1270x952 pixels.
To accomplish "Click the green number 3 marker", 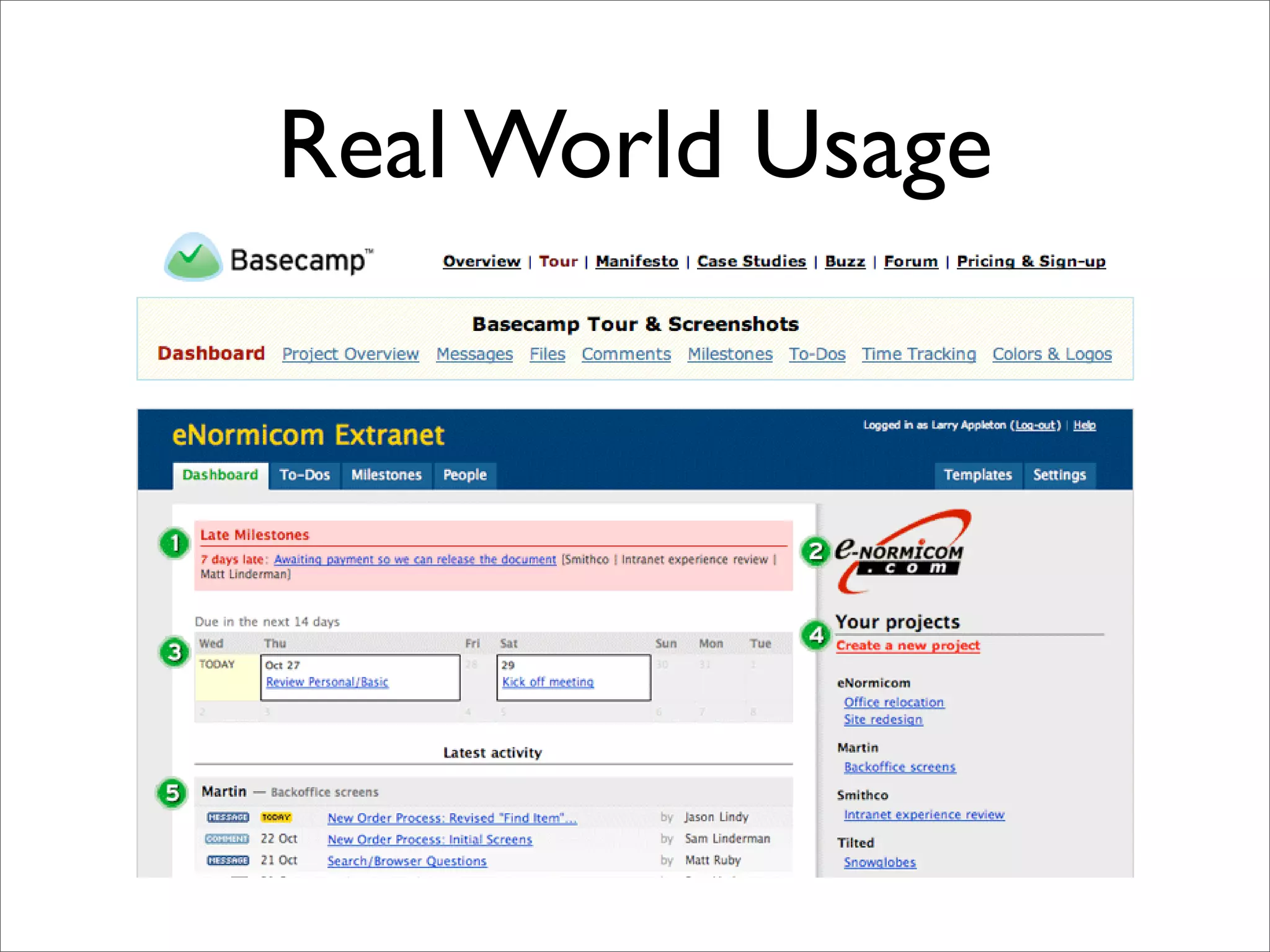I will coord(174,653).
